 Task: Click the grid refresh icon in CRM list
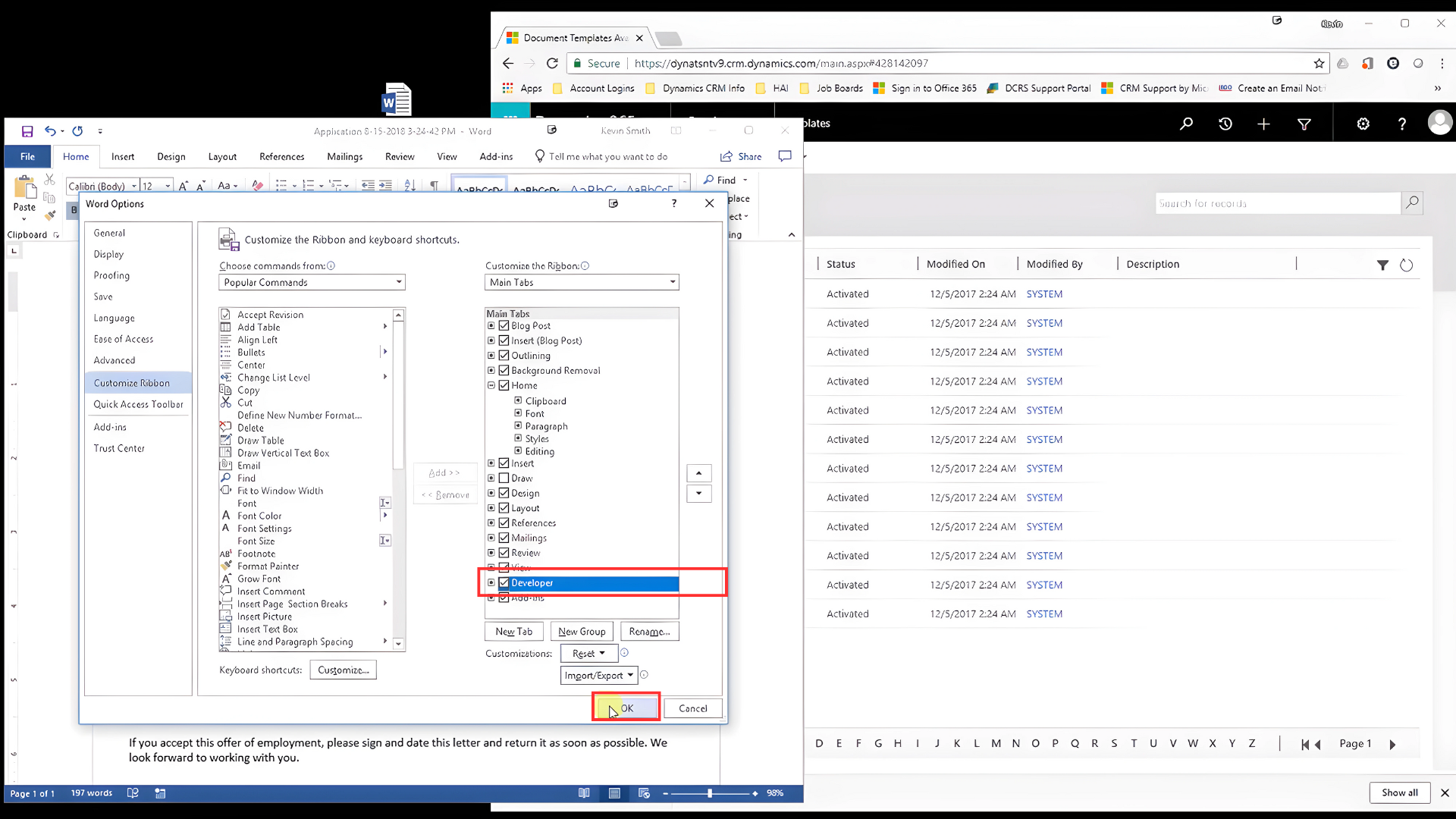pyautogui.click(x=1406, y=265)
